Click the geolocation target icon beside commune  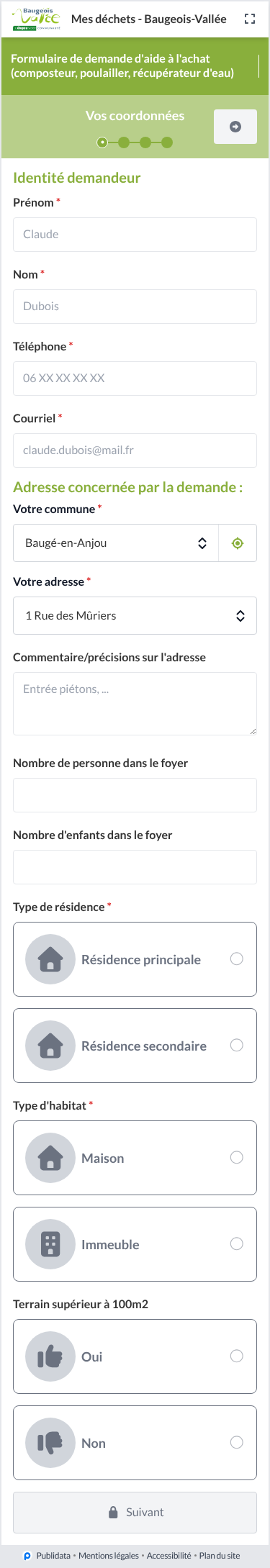238,543
